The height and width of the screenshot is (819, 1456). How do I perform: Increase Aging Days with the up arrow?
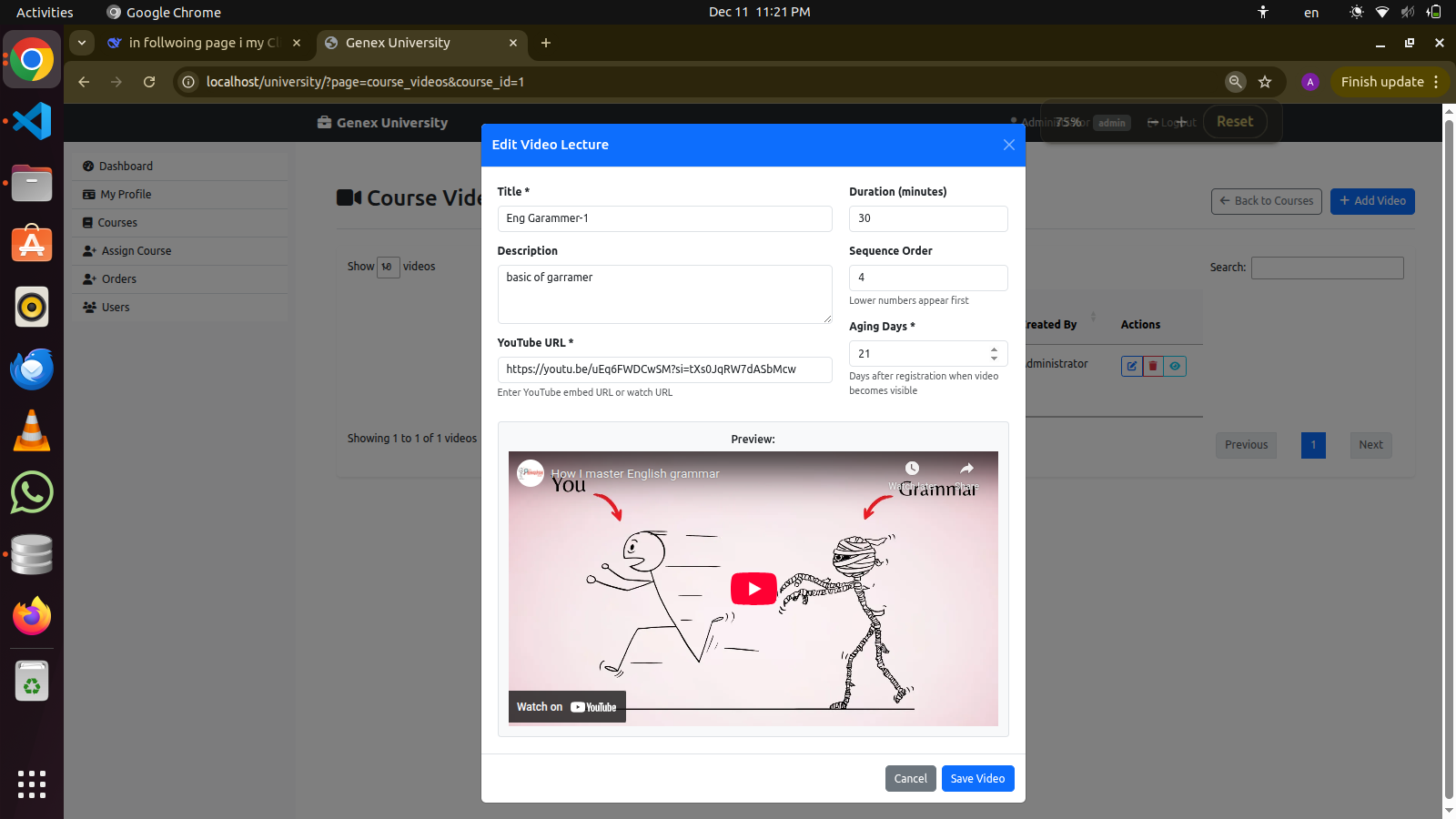pyautogui.click(x=994, y=349)
